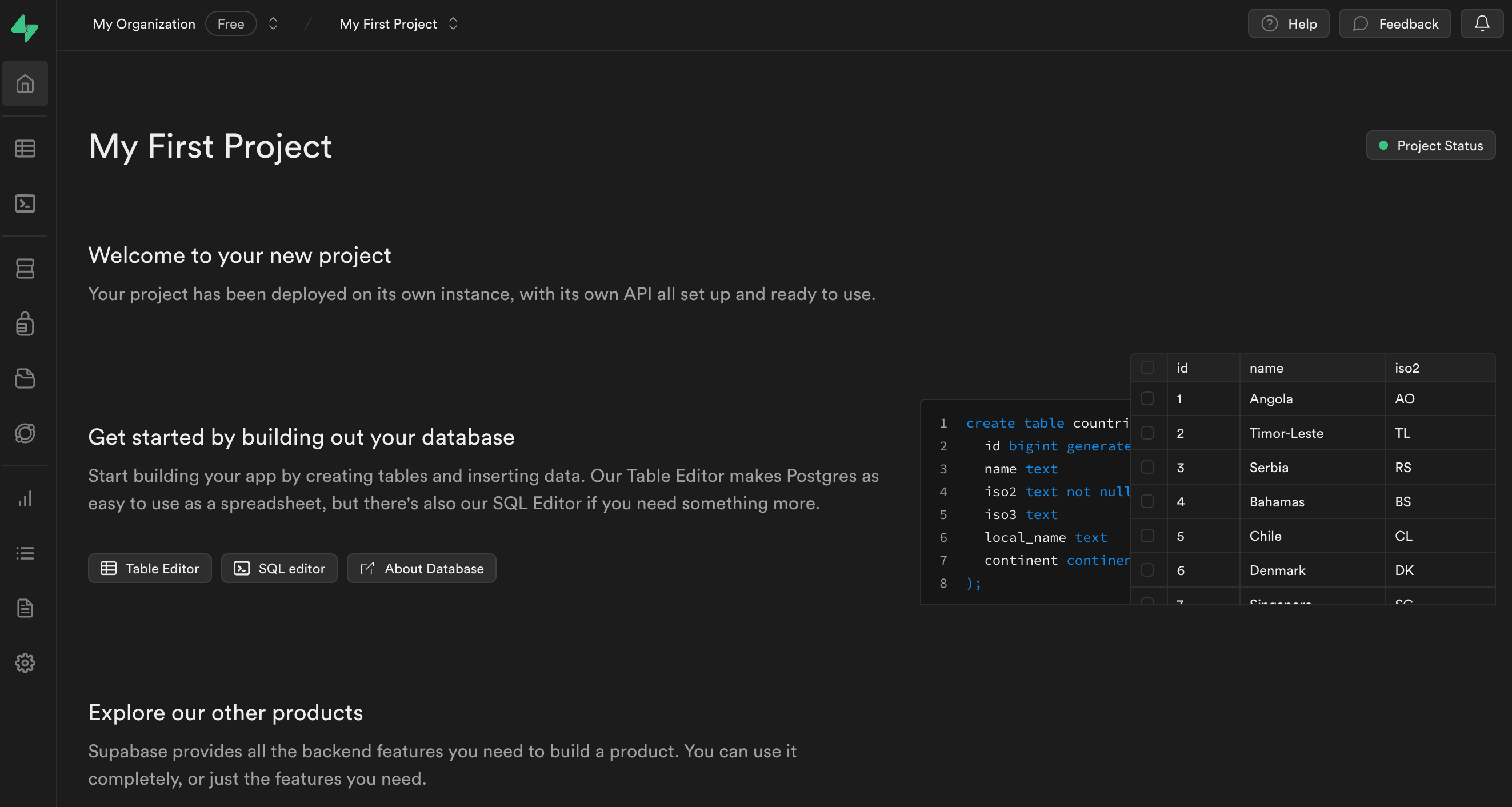
Task: Check the Angola row checkbox
Action: point(1147,398)
